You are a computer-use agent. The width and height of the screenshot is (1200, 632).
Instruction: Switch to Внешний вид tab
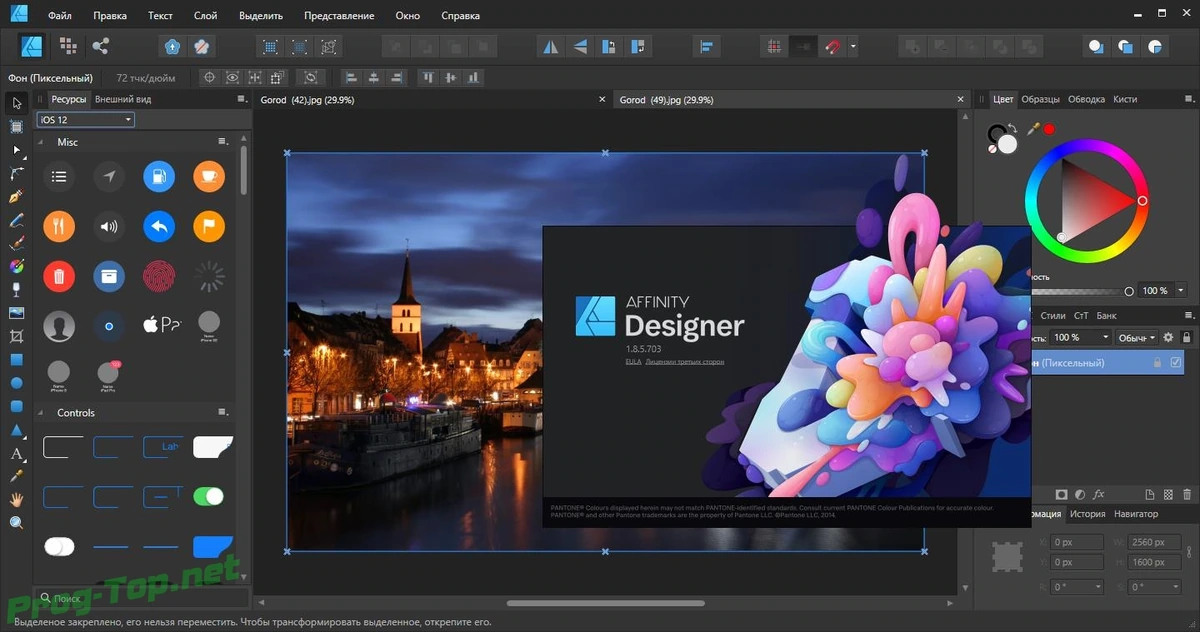123,99
